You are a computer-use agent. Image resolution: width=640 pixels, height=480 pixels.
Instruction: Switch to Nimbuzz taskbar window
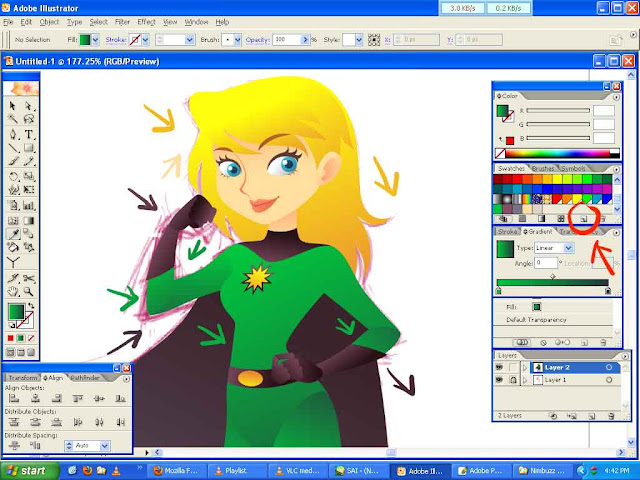(541, 471)
